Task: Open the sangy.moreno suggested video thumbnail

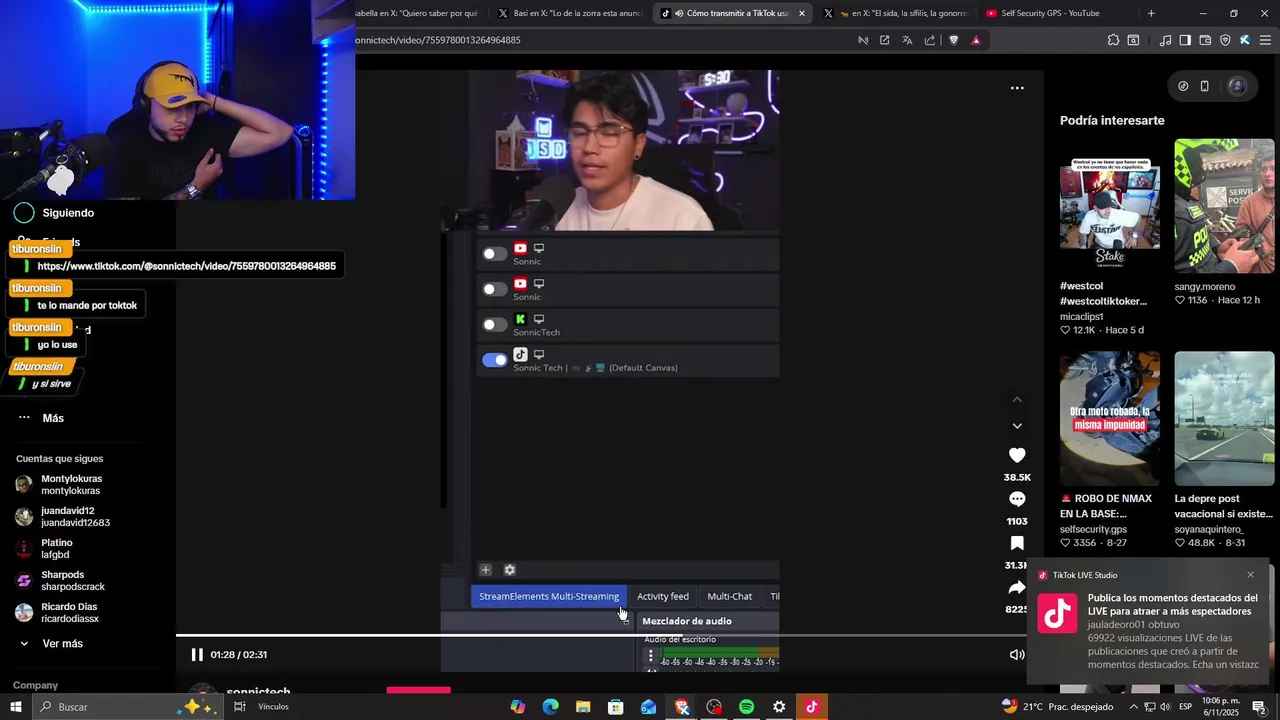Action: (1224, 206)
